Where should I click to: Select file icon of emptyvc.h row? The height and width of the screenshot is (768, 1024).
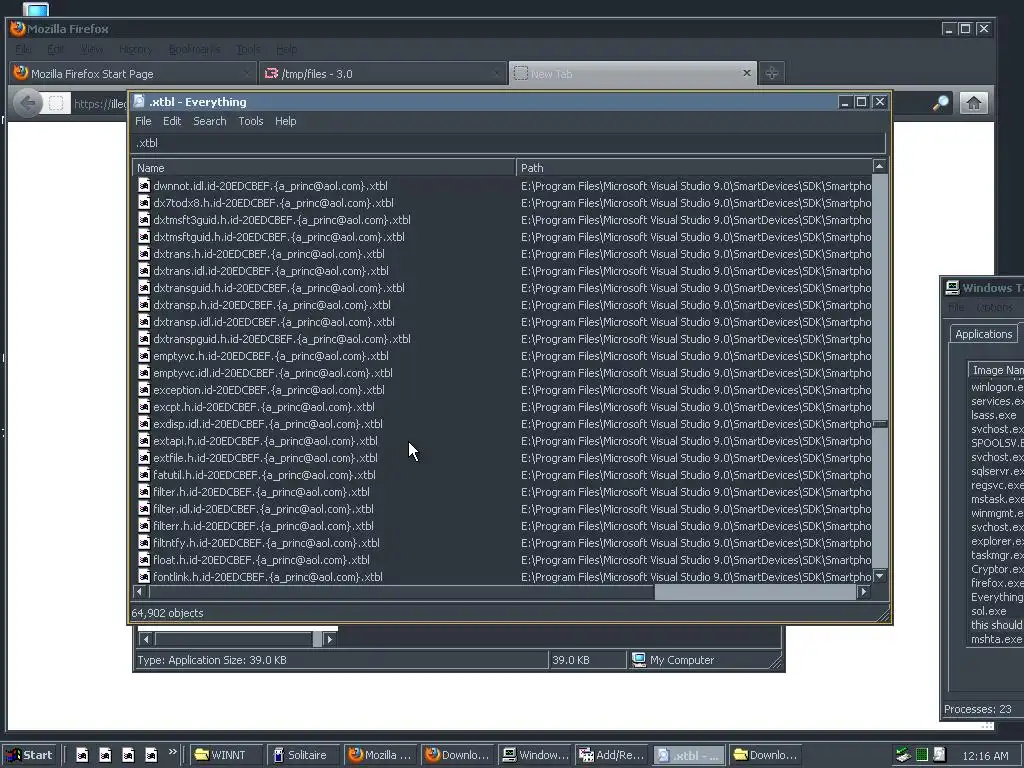[144, 355]
